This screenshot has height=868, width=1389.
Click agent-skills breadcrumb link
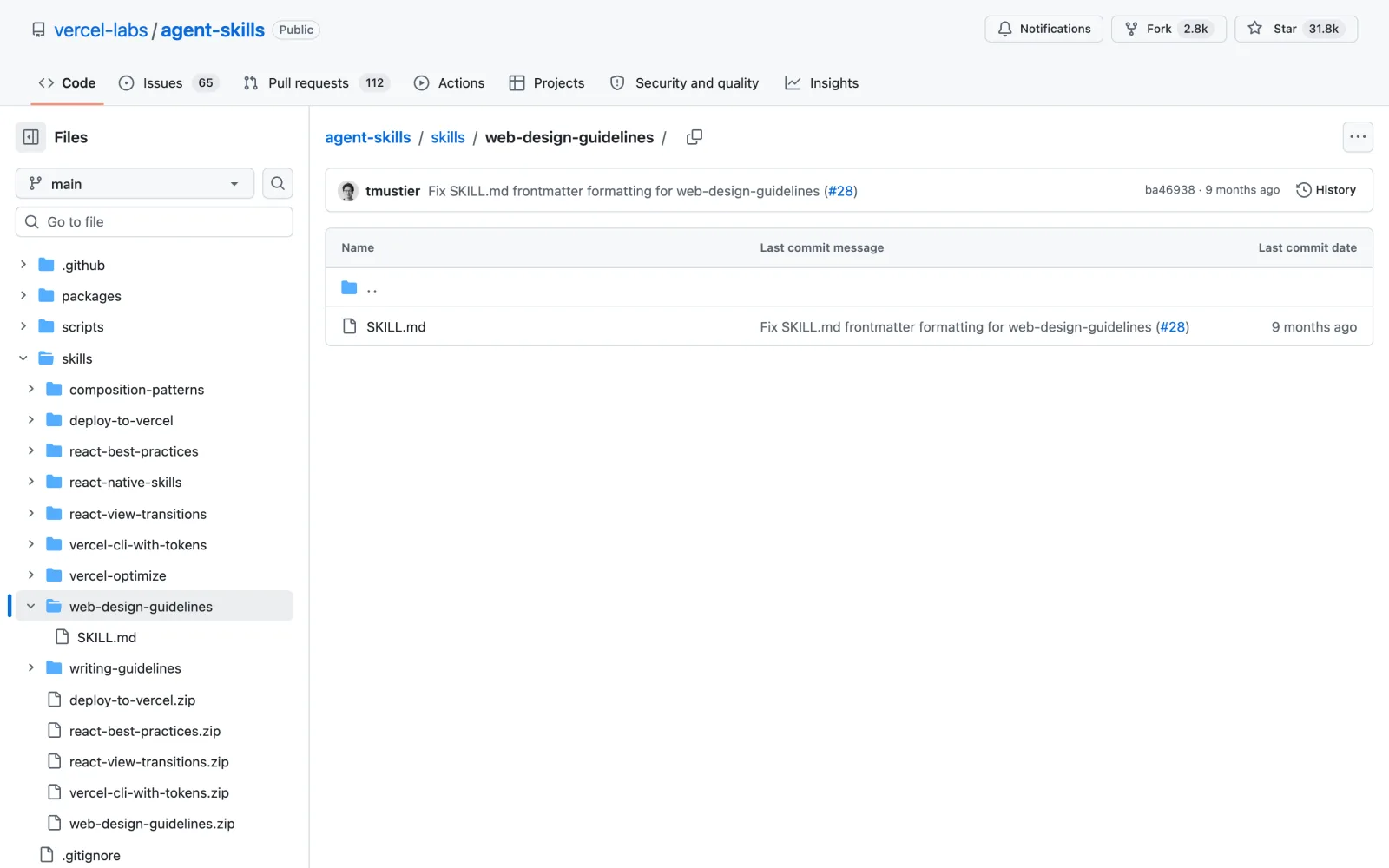(368, 137)
